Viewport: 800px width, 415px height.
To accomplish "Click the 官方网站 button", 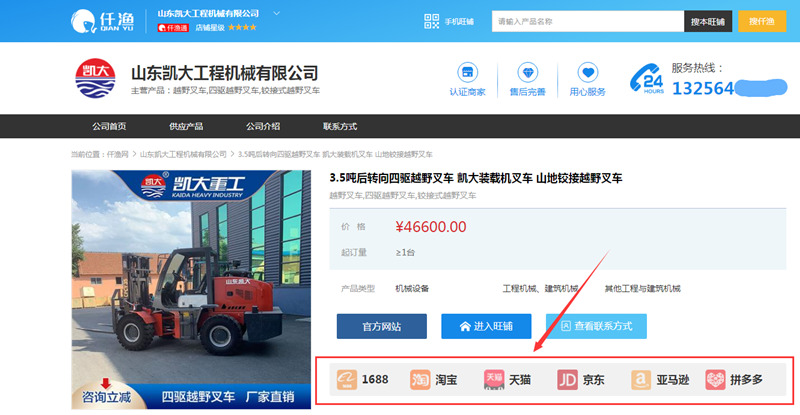I will (x=382, y=326).
